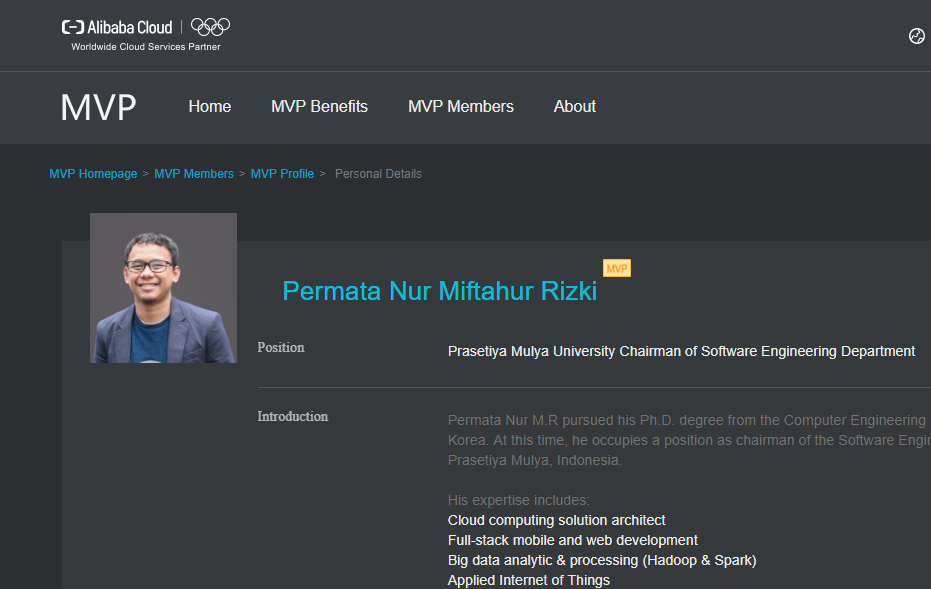Click the yellow MVP badge beside the name
Screen dimensions: 931x589
click(616, 268)
